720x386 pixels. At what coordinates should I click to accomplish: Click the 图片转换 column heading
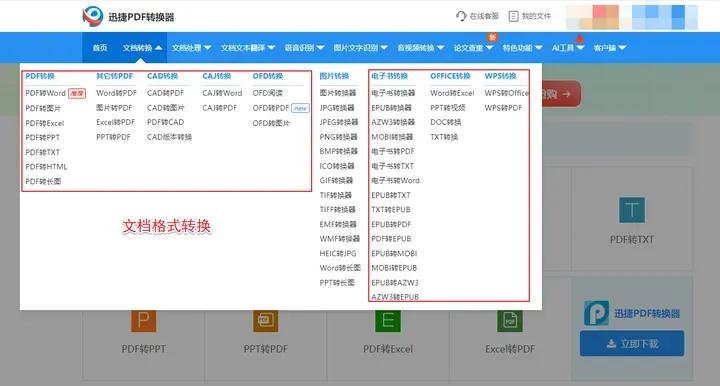[334, 76]
